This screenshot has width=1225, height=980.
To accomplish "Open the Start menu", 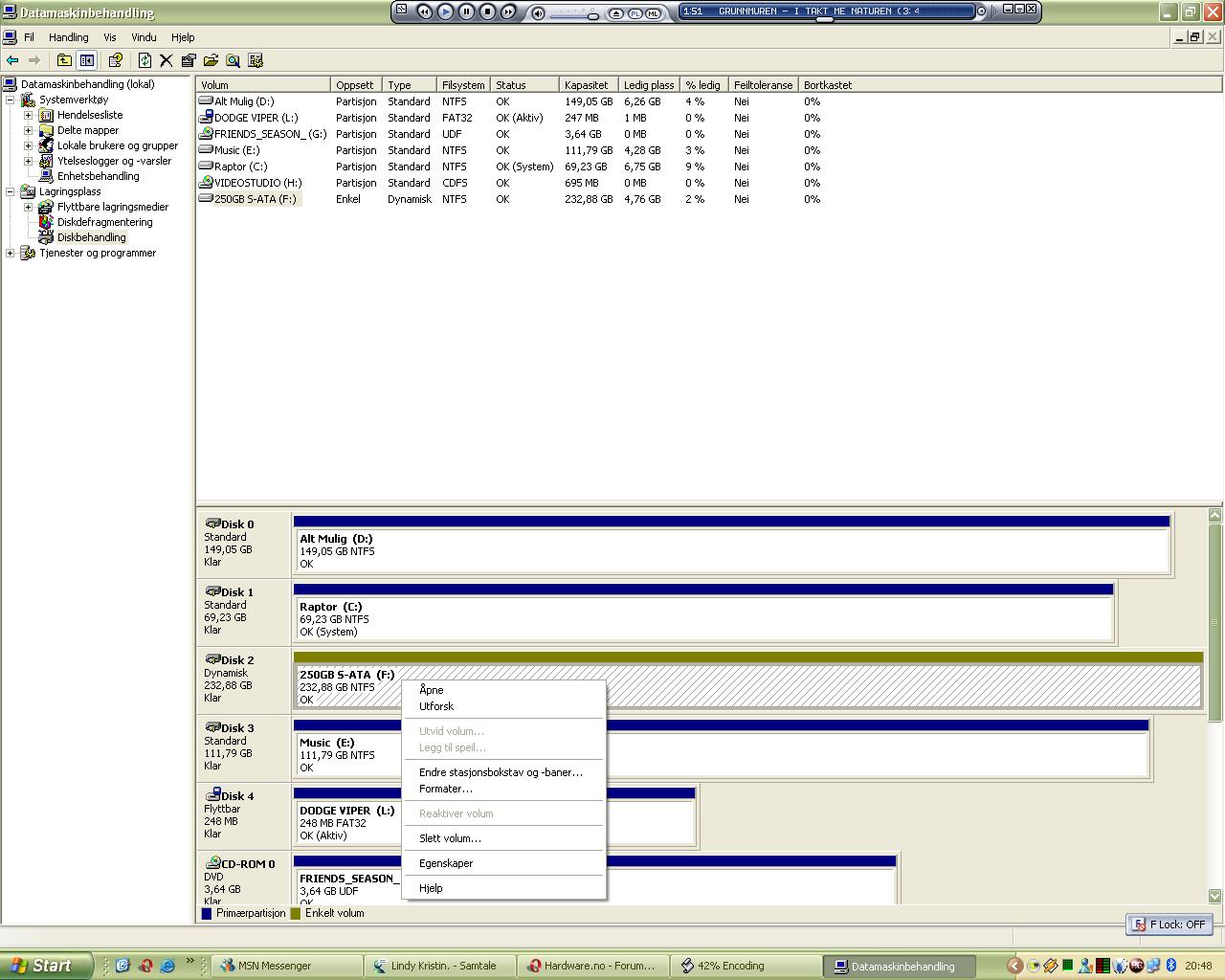I will click(46, 966).
